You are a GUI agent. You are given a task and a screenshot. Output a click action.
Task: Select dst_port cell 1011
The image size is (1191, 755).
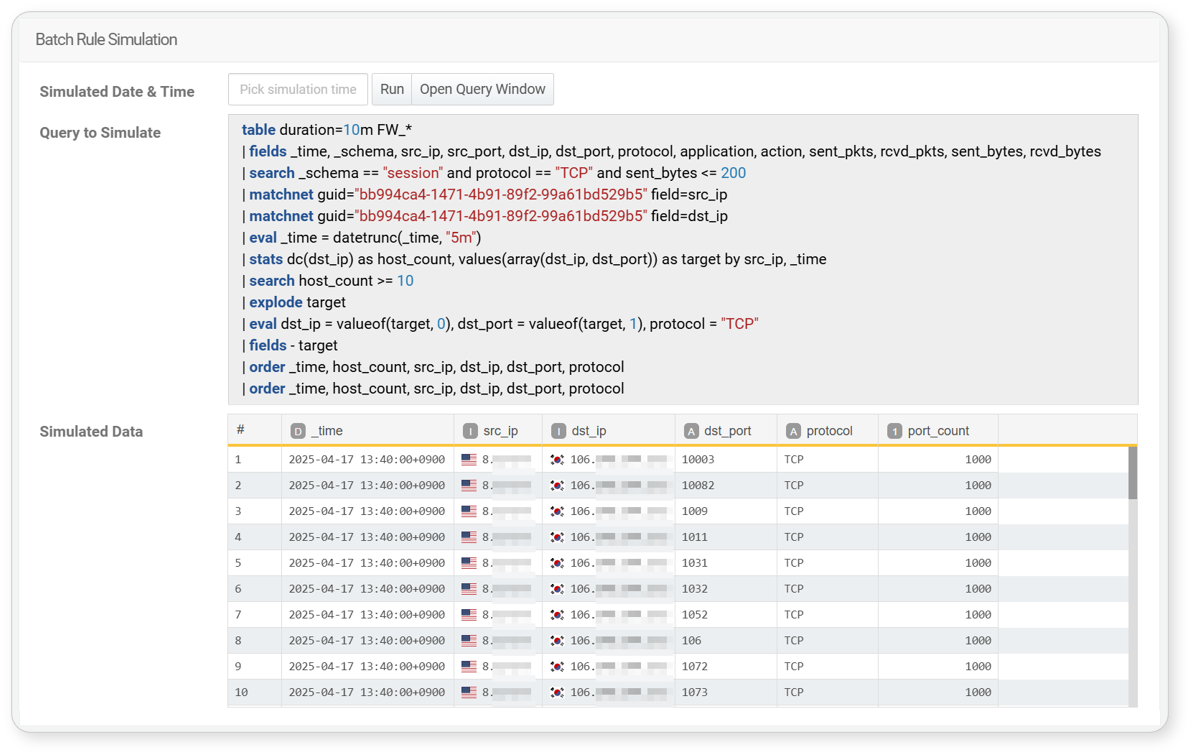tap(725, 537)
